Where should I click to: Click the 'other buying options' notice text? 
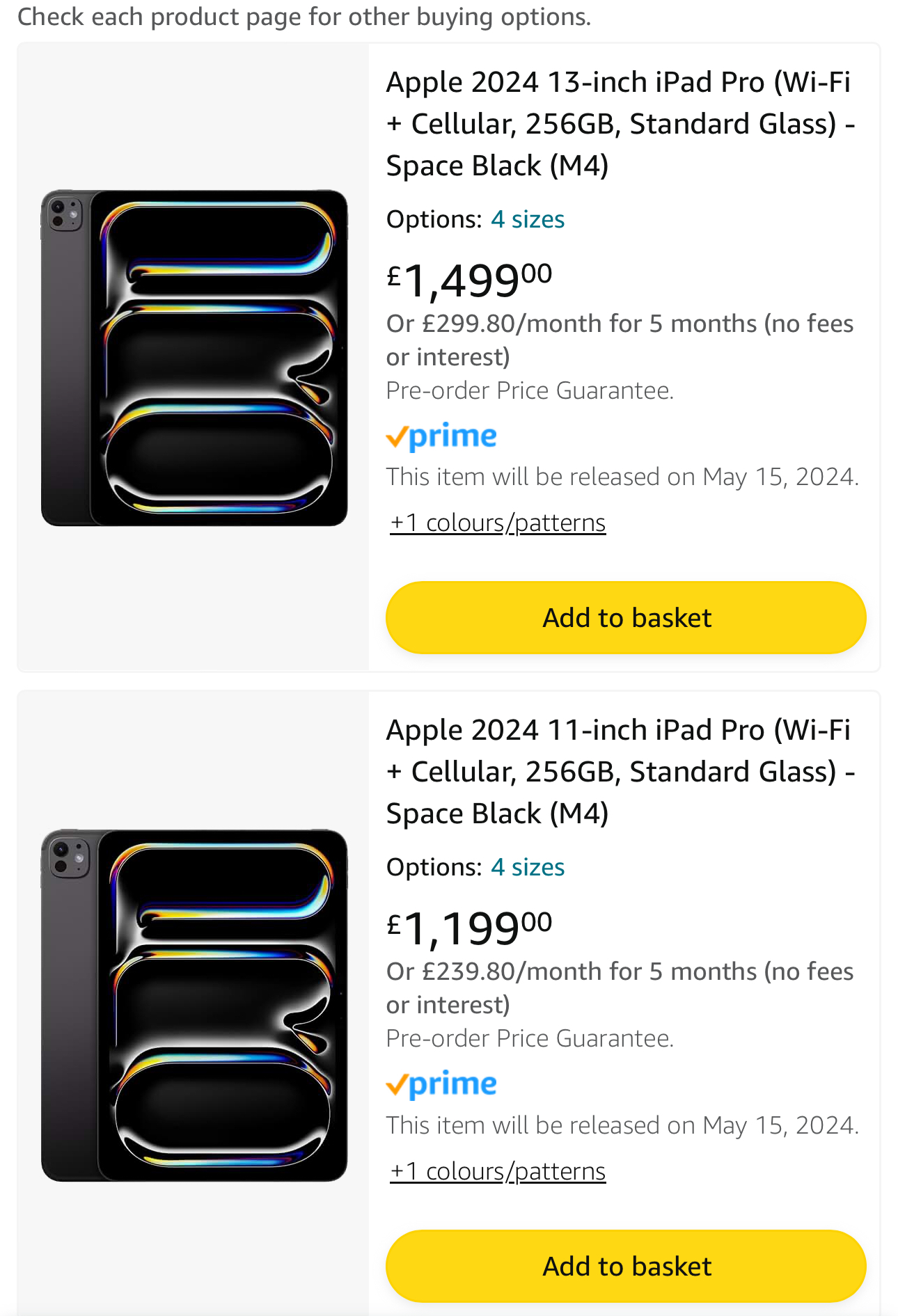tap(304, 17)
